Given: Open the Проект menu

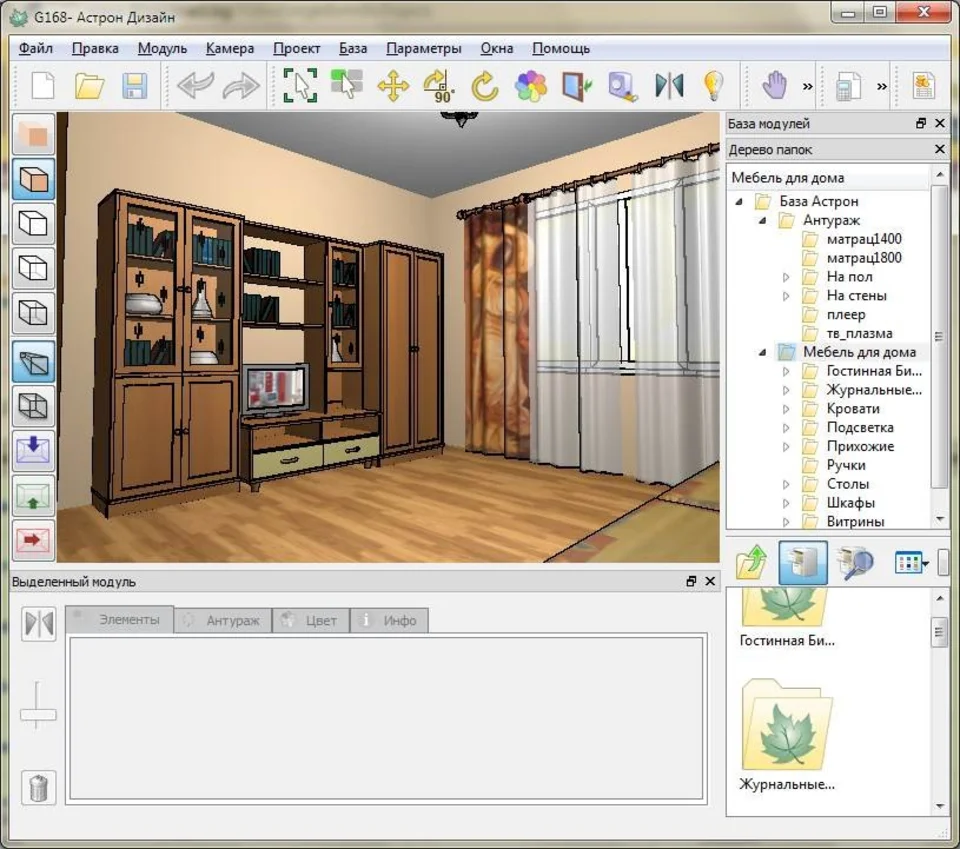Looking at the screenshot, I should tap(296, 48).
